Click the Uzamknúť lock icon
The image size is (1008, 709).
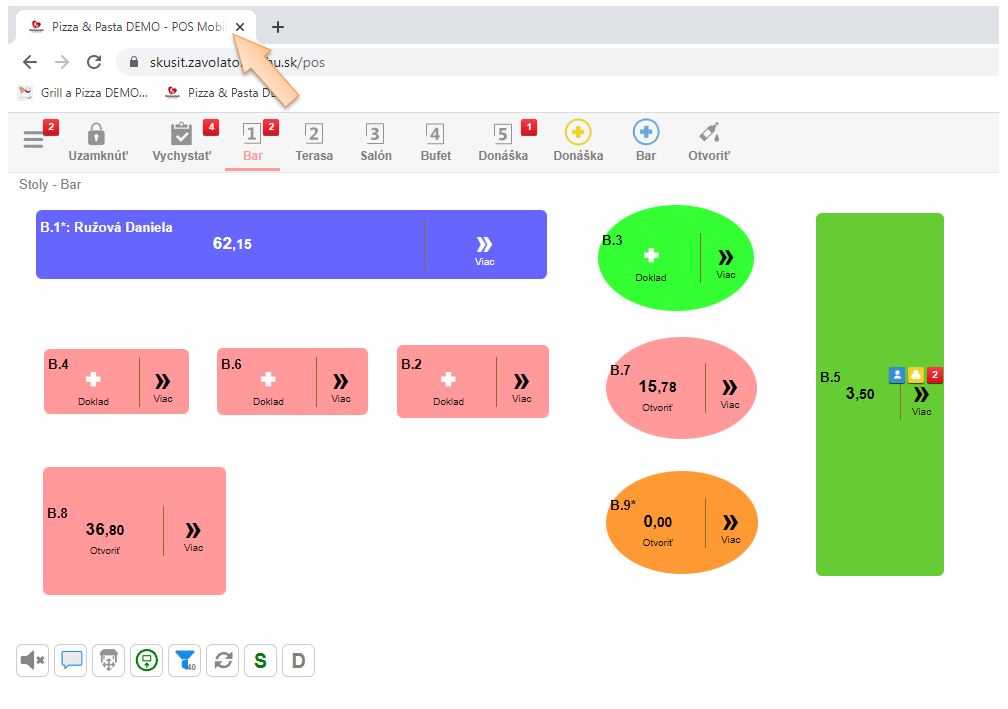coord(96,134)
